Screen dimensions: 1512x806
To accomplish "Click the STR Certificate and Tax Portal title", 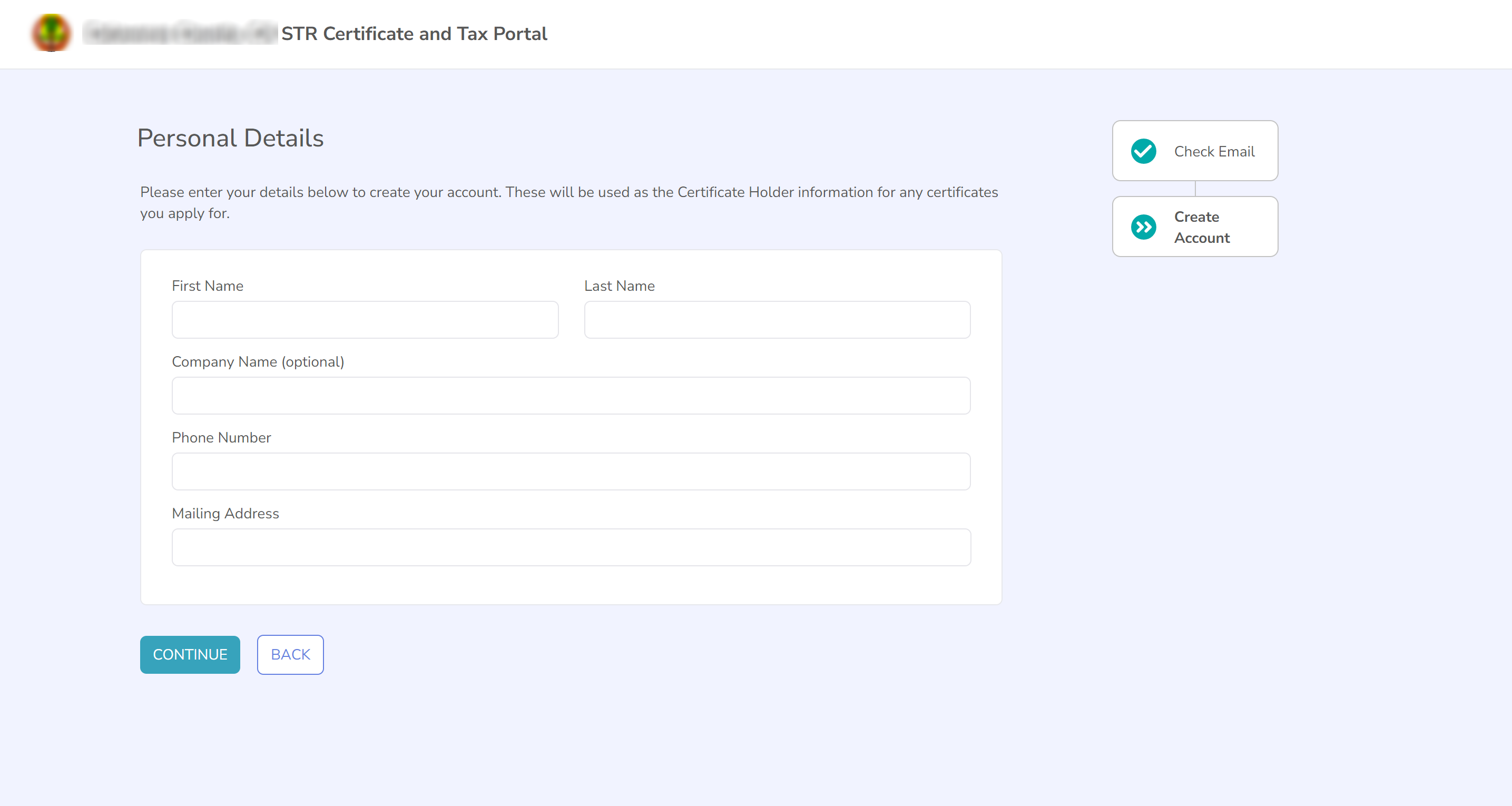I will tap(415, 34).
